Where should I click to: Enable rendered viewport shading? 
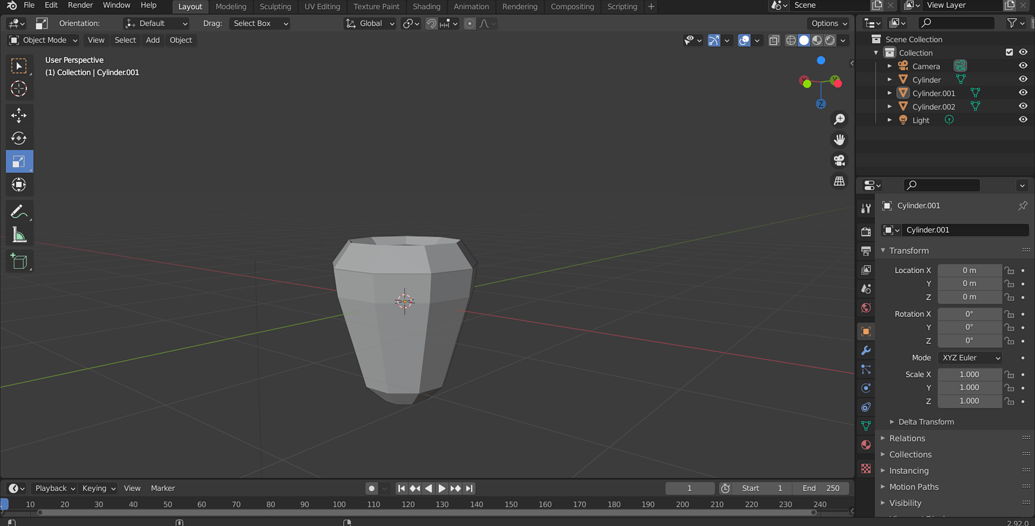point(830,40)
